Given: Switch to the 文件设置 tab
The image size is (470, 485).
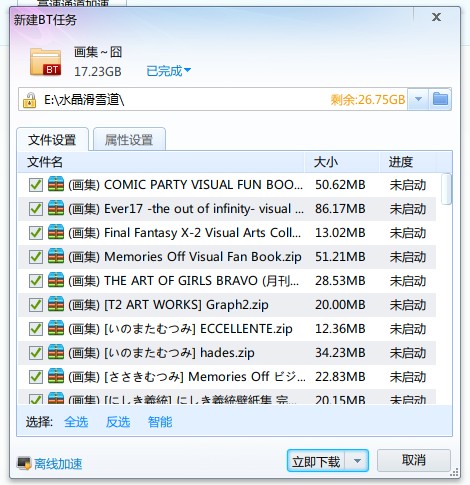Looking at the screenshot, I should 52,140.
